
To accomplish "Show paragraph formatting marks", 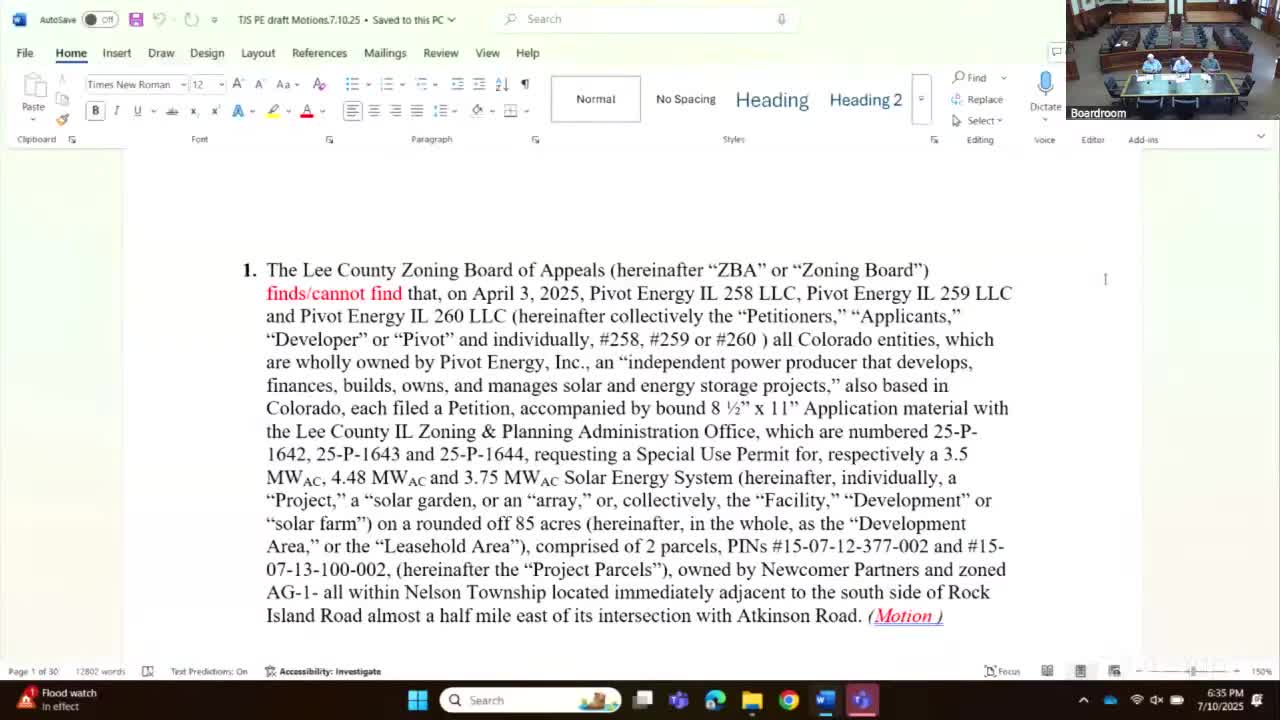I will coord(524,84).
